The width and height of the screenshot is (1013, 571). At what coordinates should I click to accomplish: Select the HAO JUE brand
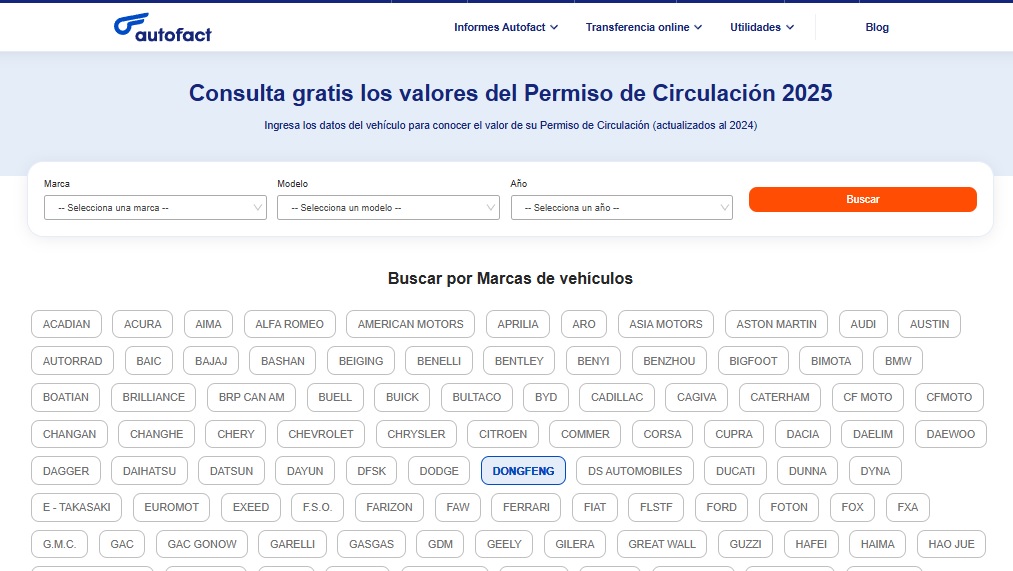(951, 545)
